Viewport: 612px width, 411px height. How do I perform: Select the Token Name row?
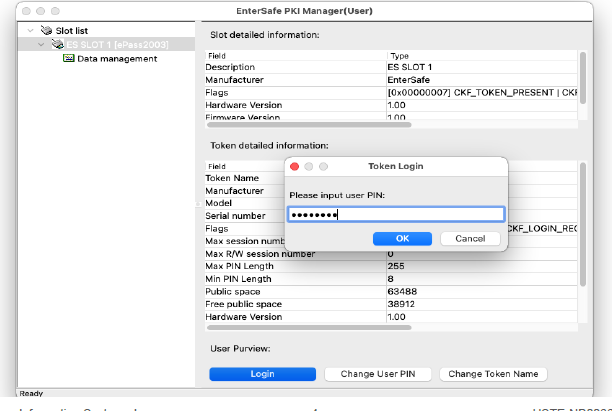click(245, 178)
